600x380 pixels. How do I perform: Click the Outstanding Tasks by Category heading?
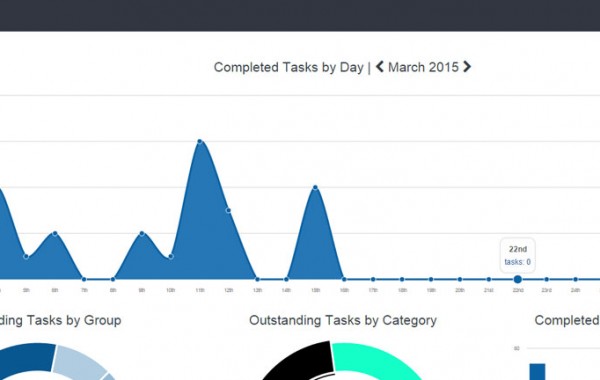point(343,320)
